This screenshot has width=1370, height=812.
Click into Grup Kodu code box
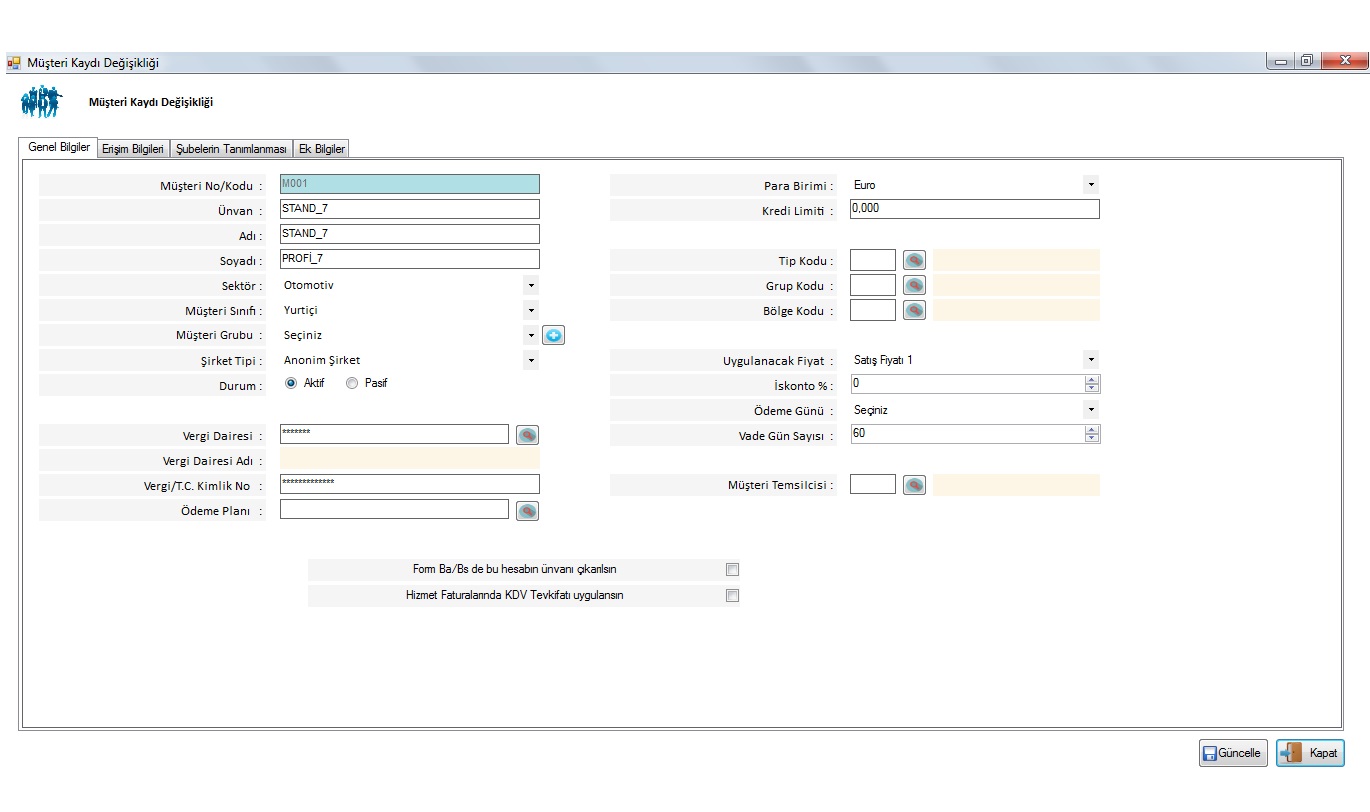click(873, 285)
